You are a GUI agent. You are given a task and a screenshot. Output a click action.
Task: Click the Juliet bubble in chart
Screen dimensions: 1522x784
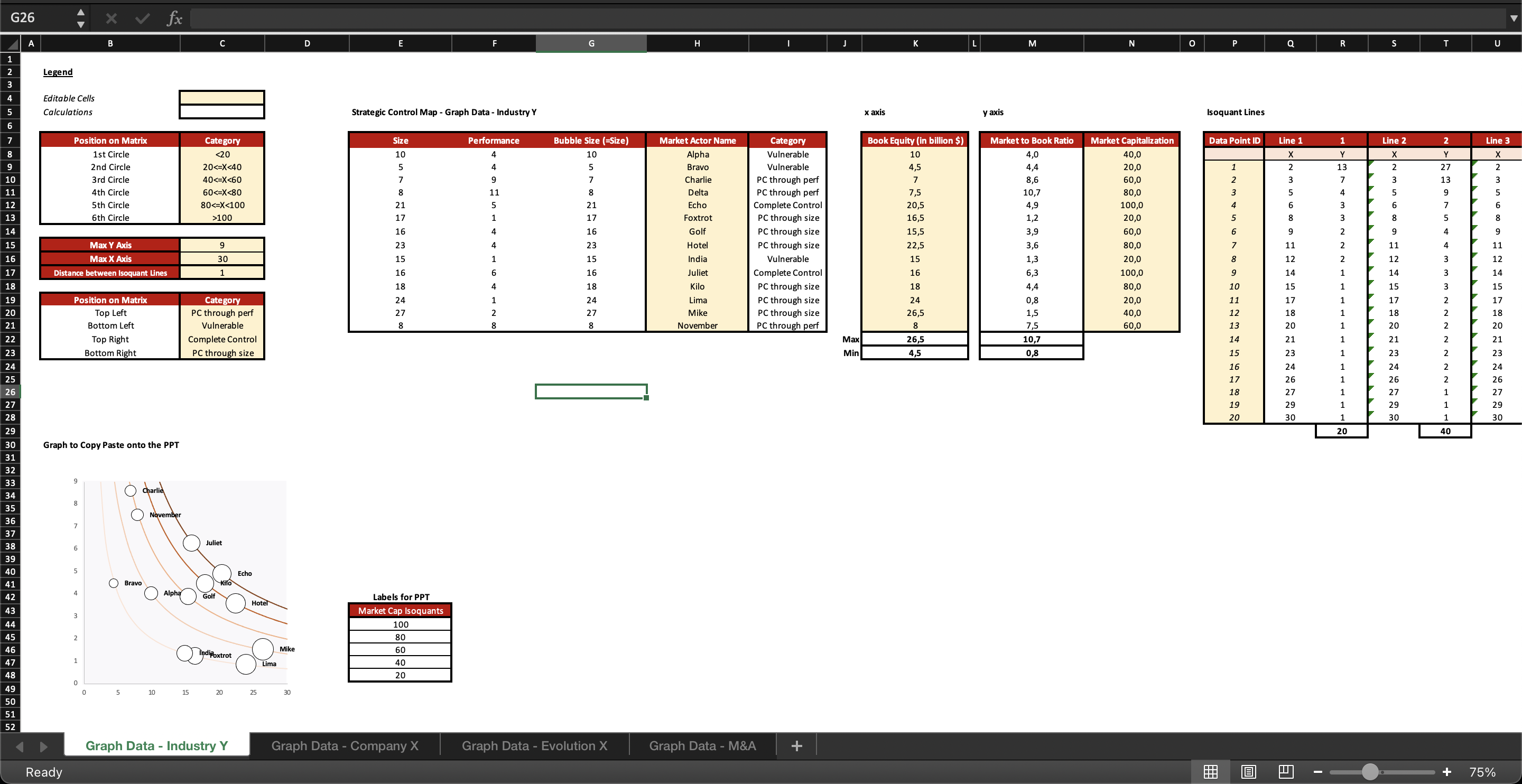(191, 543)
